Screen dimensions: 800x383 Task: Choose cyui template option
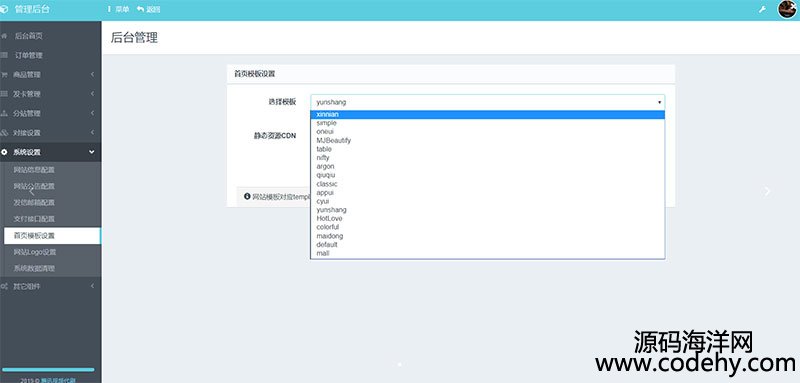[487, 201]
